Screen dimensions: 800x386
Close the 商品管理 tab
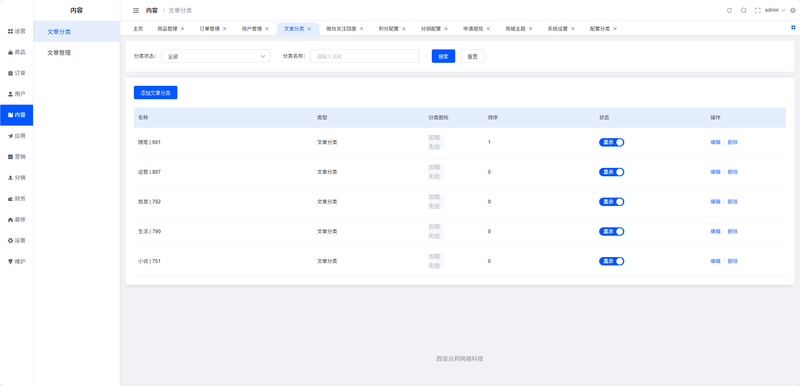click(x=182, y=29)
